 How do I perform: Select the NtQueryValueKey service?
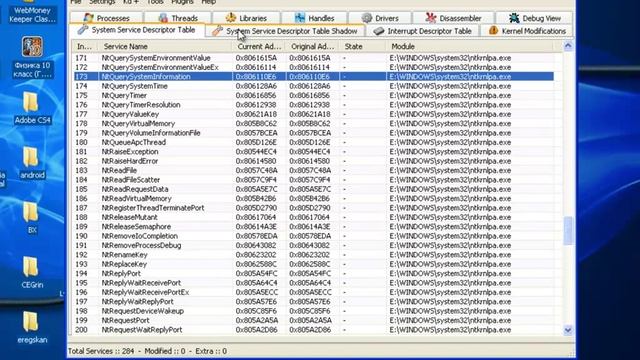point(313,114)
